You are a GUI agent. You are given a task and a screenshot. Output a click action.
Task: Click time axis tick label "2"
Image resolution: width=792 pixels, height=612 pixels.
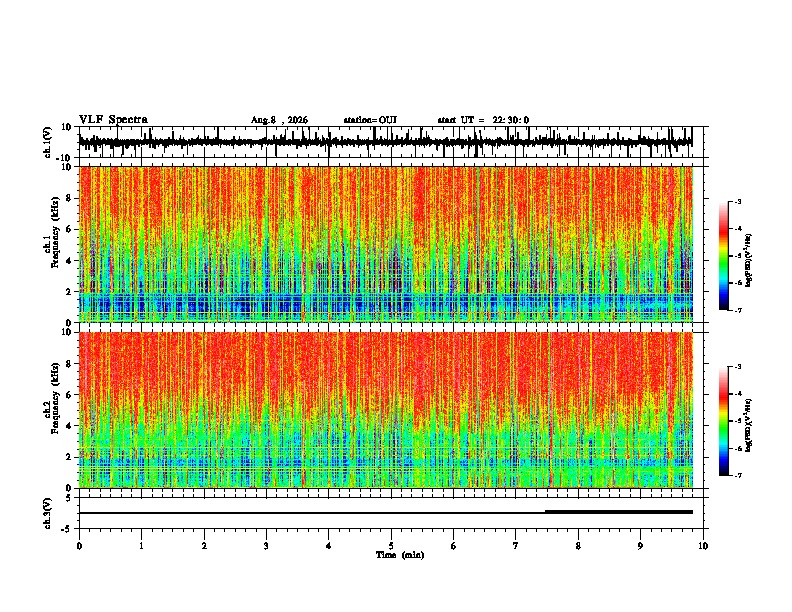click(204, 546)
